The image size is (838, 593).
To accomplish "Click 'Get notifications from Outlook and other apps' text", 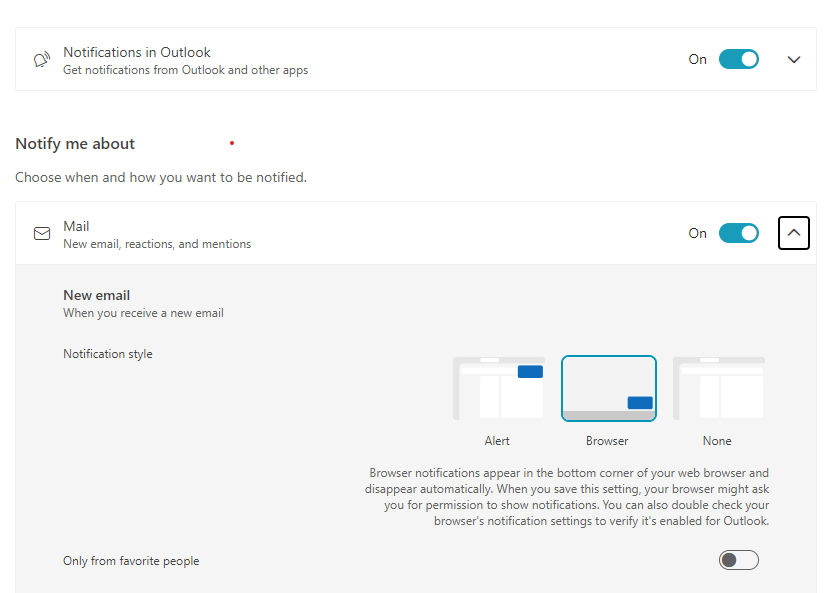I will coord(185,70).
